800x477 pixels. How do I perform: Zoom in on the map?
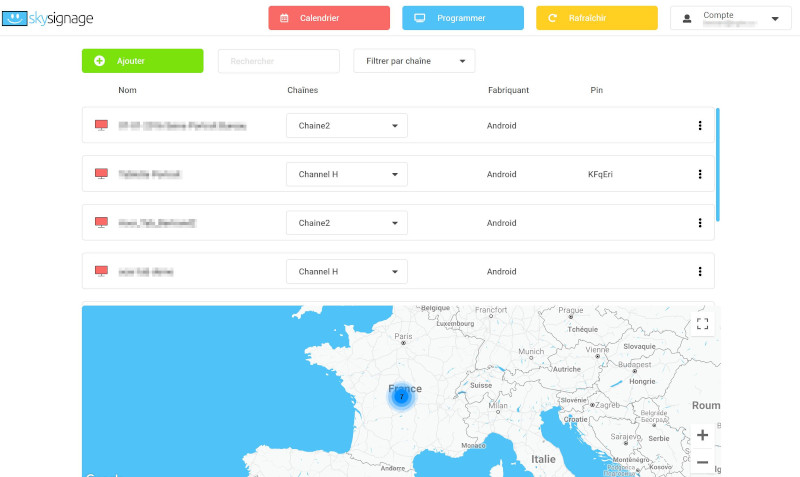click(703, 435)
